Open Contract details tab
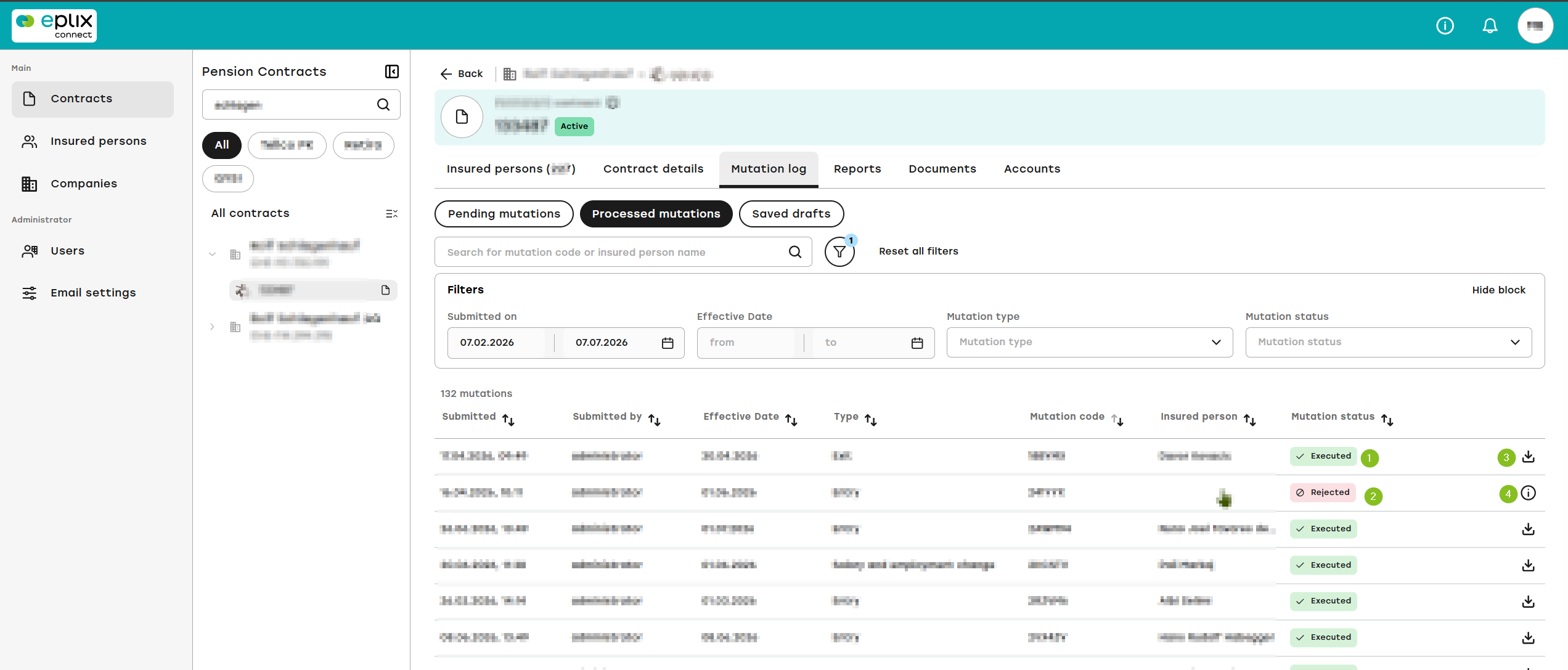The image size is (1568, 670). pos(653,169)
